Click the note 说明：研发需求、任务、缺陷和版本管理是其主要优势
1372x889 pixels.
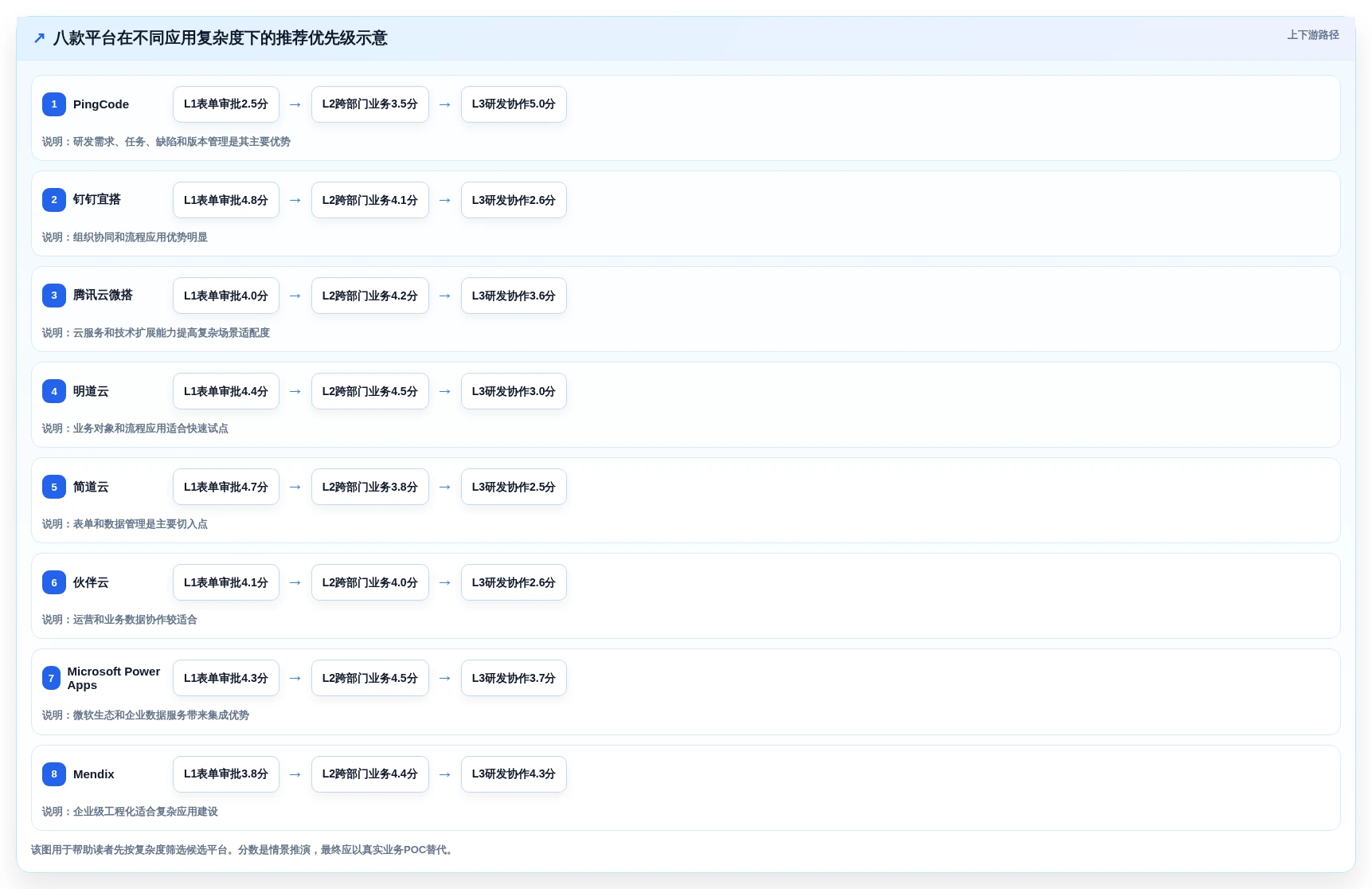pos(166,142)
